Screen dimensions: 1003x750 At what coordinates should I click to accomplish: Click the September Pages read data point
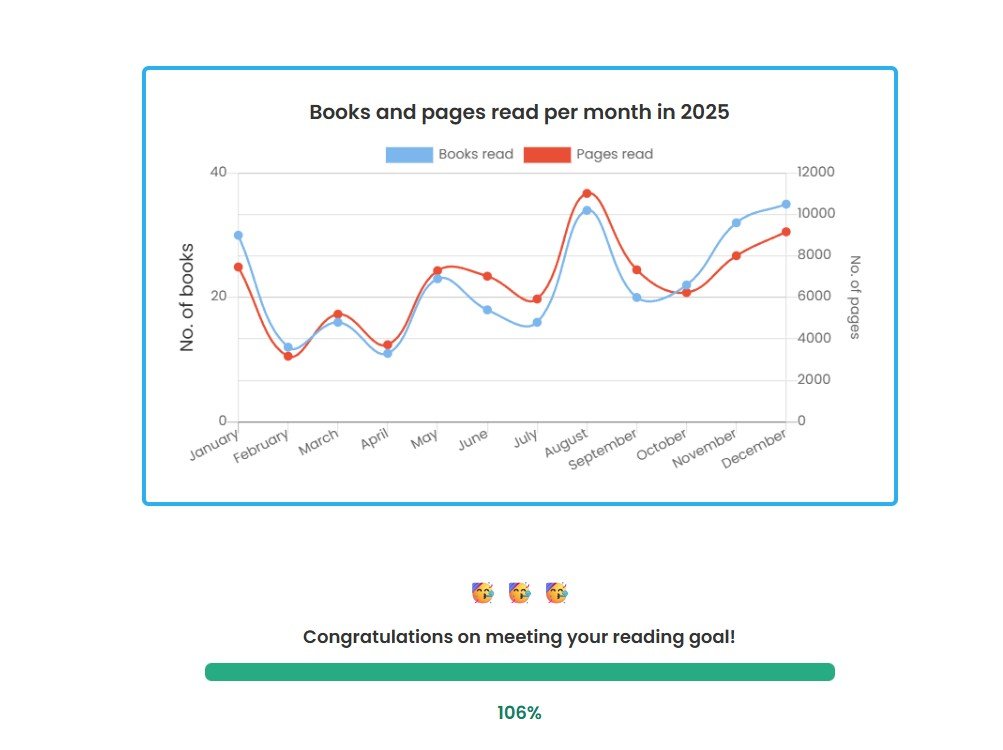click(x=636, y=270)
